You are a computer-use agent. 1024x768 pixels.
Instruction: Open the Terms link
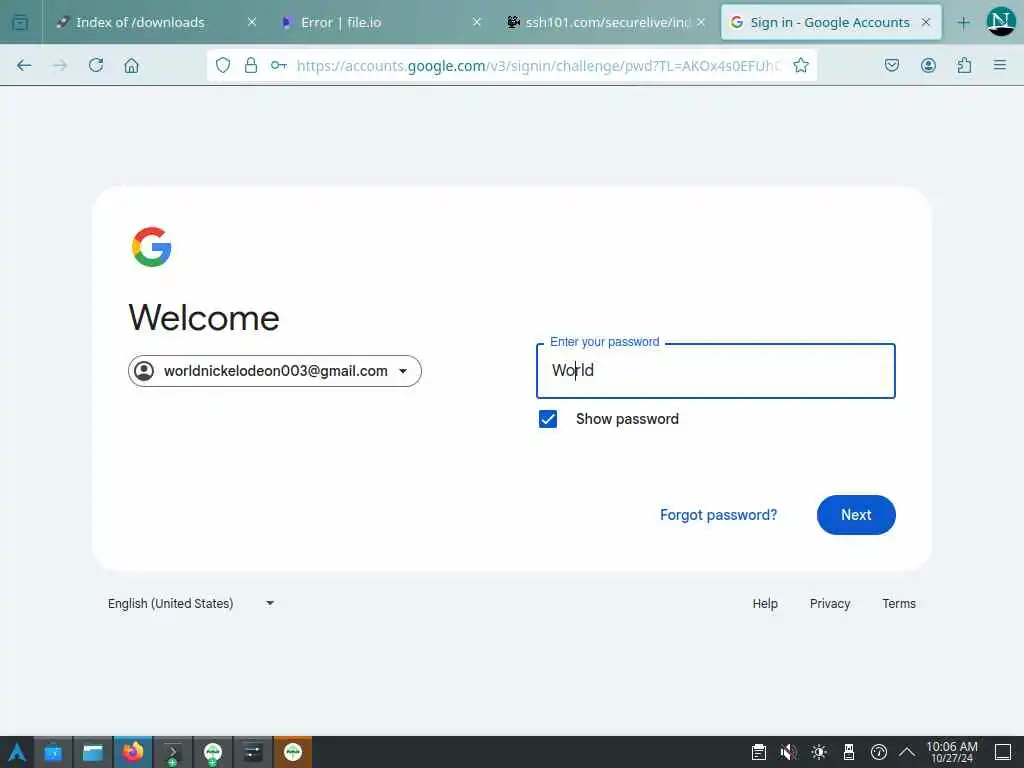(x=899, y=603)
